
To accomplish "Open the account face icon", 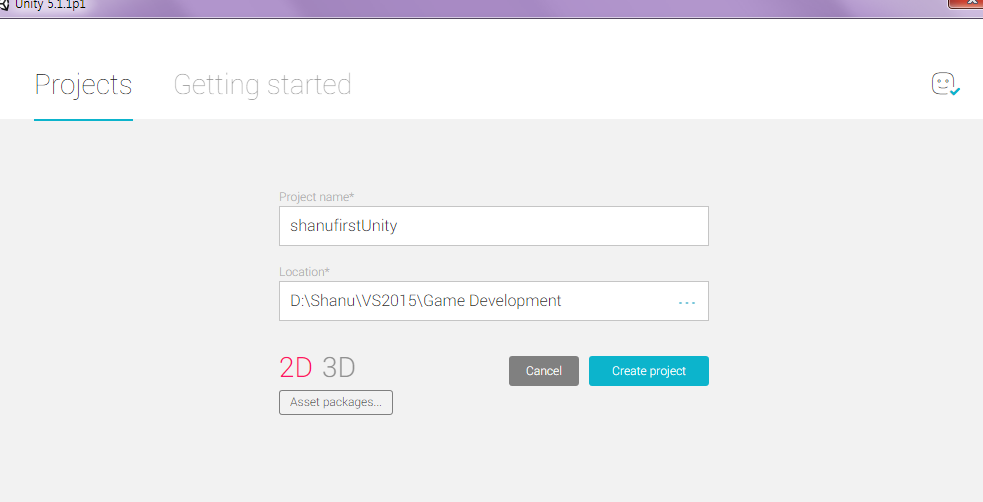I will 945,84.
